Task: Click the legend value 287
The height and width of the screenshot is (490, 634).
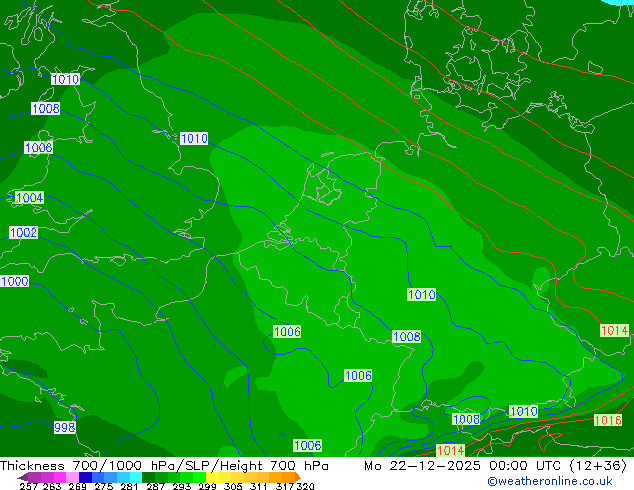Action: click(155, 486)
